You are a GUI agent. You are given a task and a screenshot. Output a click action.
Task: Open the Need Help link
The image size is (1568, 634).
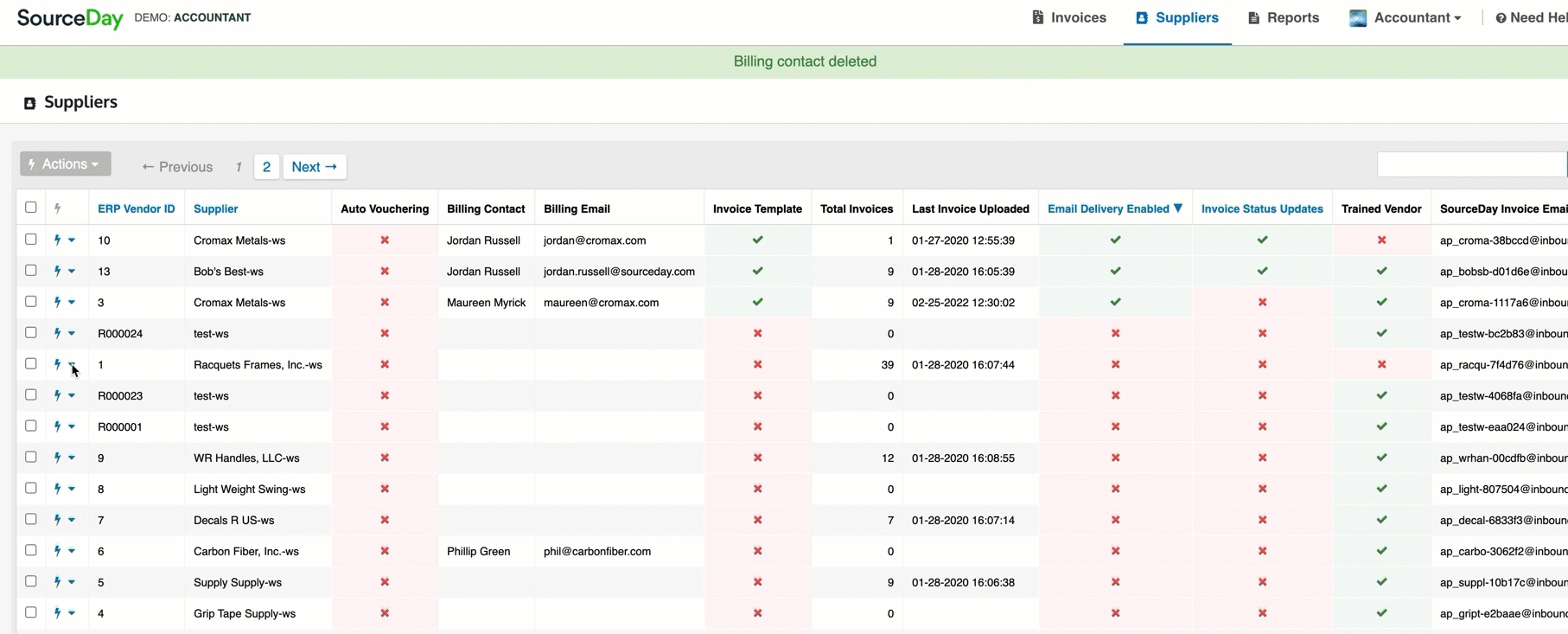point(1532,18)
